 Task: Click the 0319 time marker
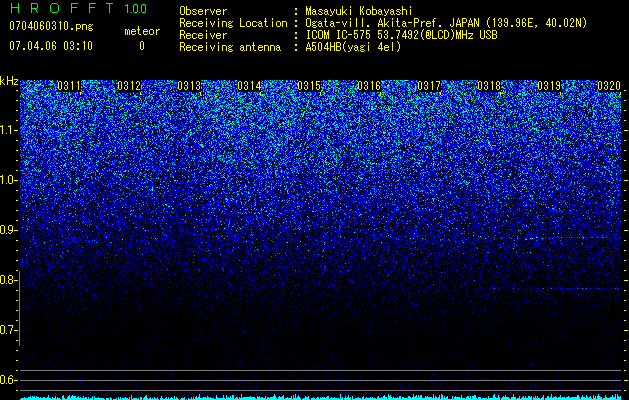tap(549, 86)
